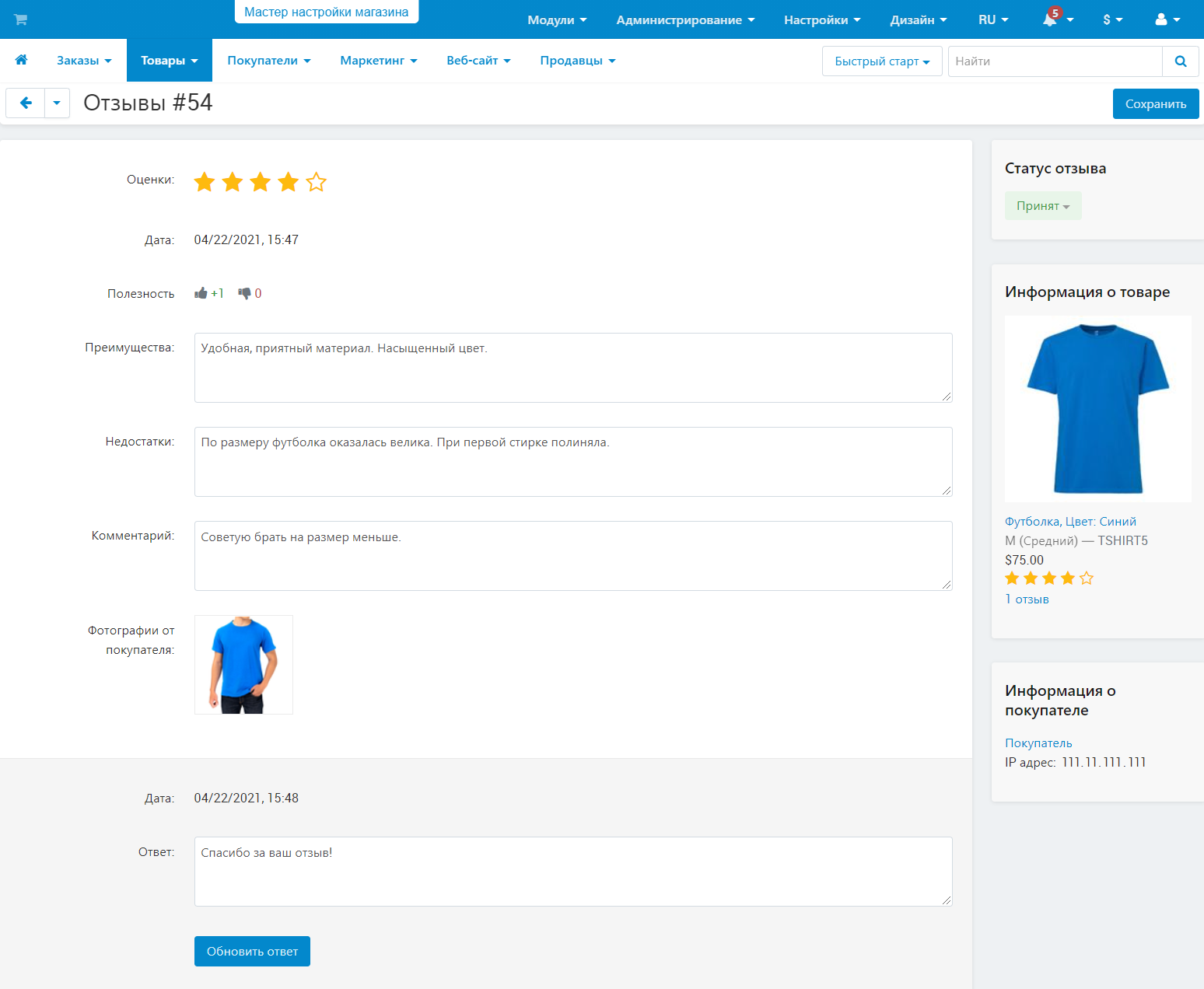
Task: Open the notifications bell
Action: click(1050, 19)
